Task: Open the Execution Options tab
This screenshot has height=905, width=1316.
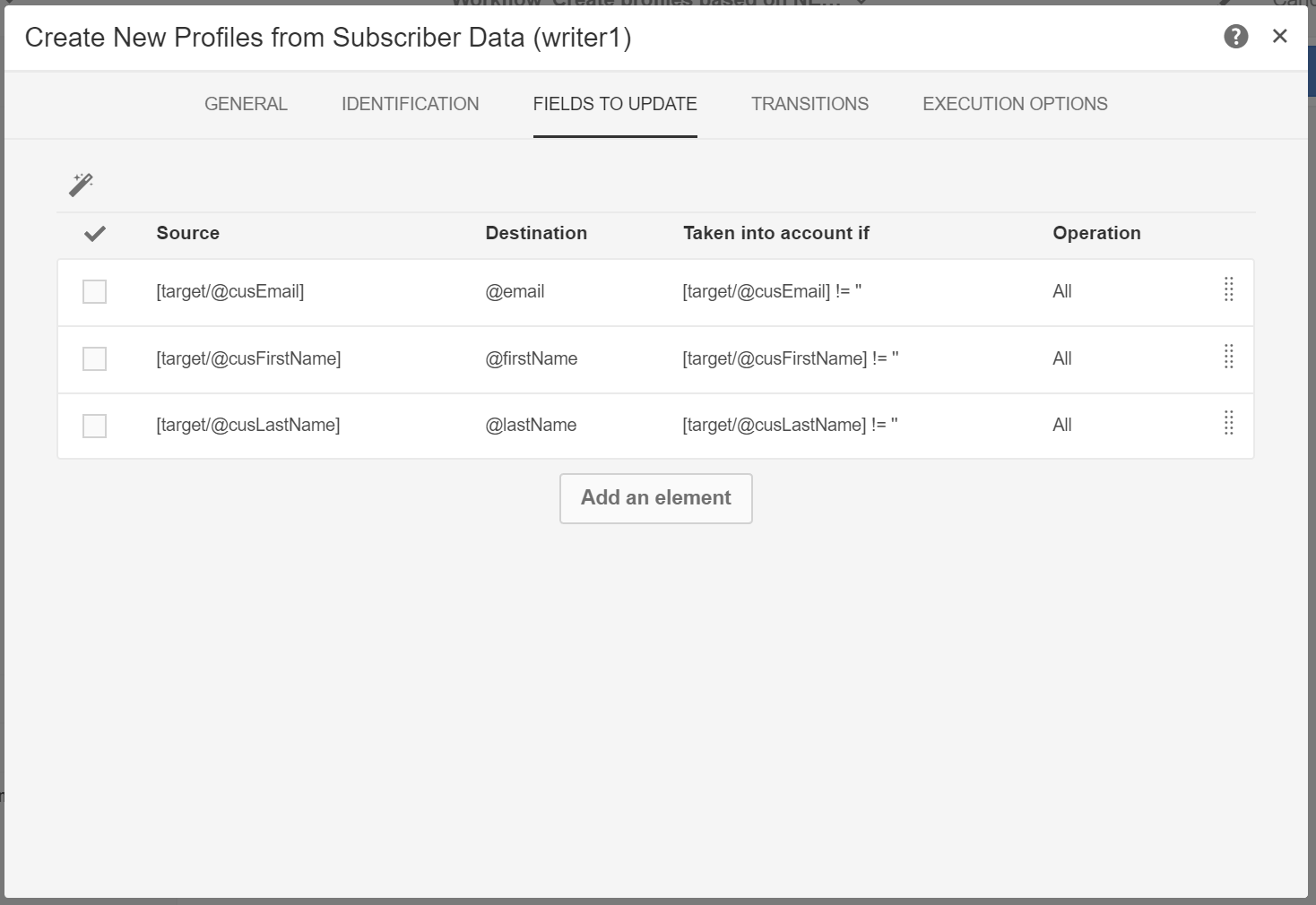Action: (1015, 104)
